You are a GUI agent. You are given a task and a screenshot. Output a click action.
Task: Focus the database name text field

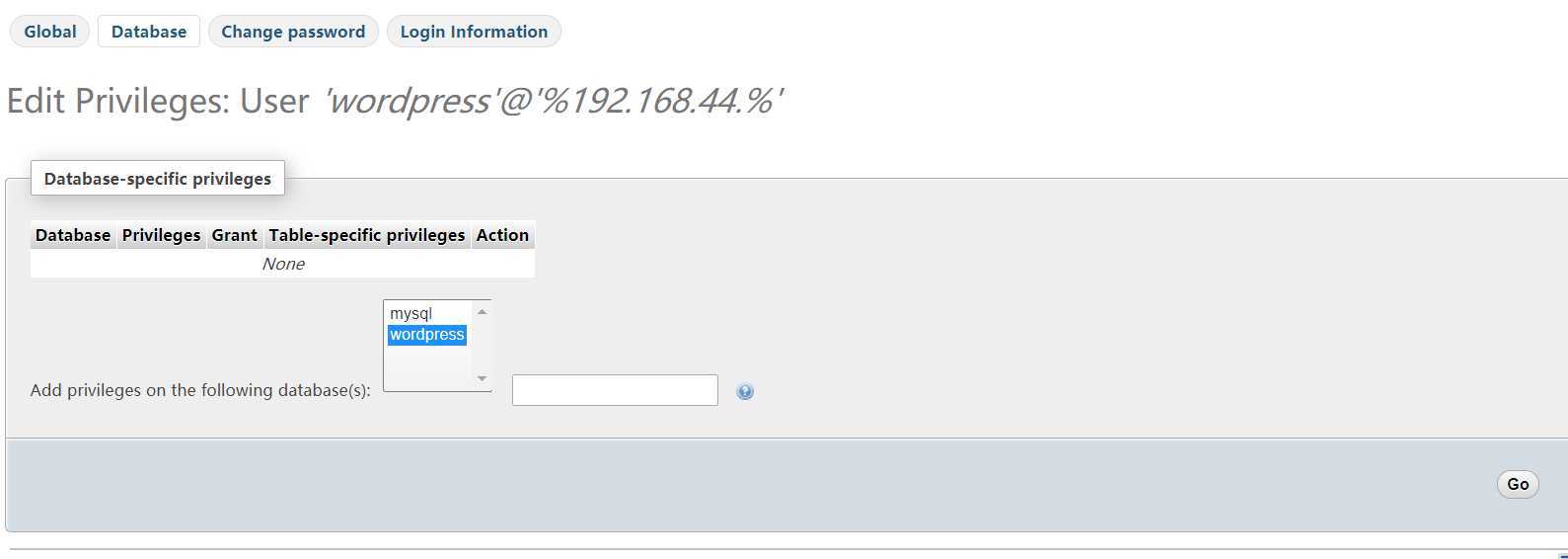[615, 390]
